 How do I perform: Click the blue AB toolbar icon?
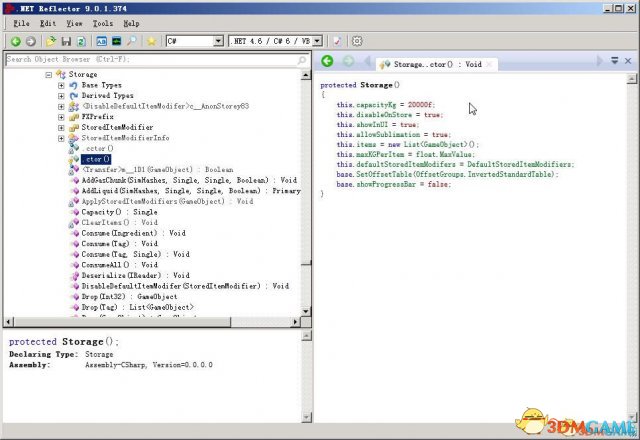(x=101, y=41)
